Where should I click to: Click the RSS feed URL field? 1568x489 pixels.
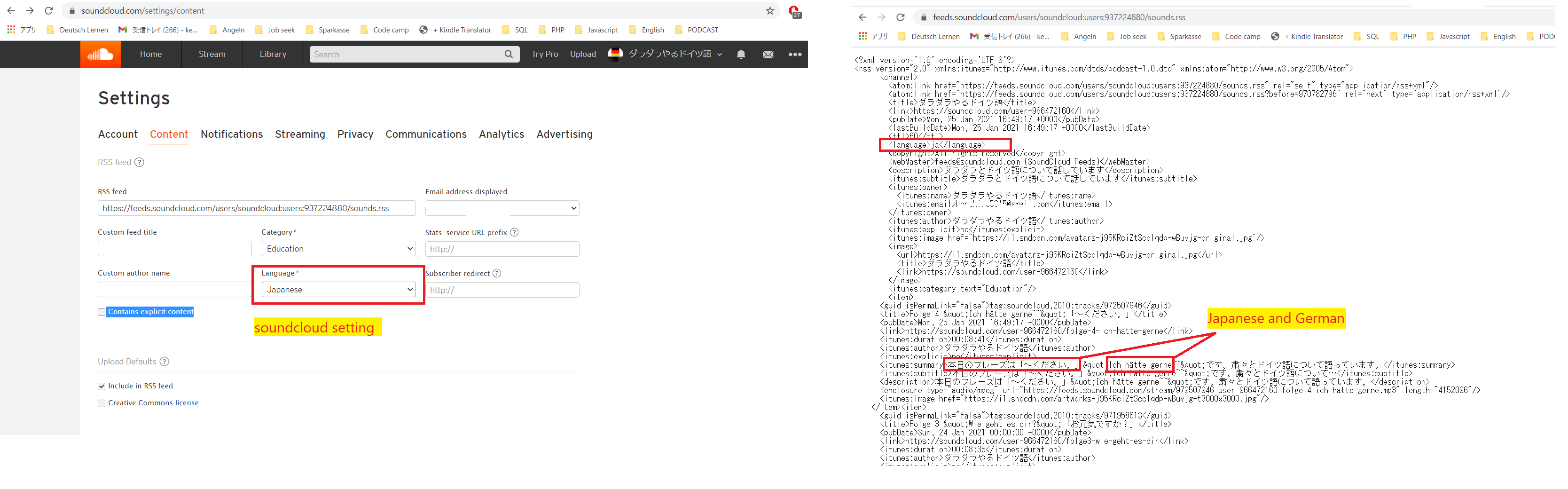[257, 208]
